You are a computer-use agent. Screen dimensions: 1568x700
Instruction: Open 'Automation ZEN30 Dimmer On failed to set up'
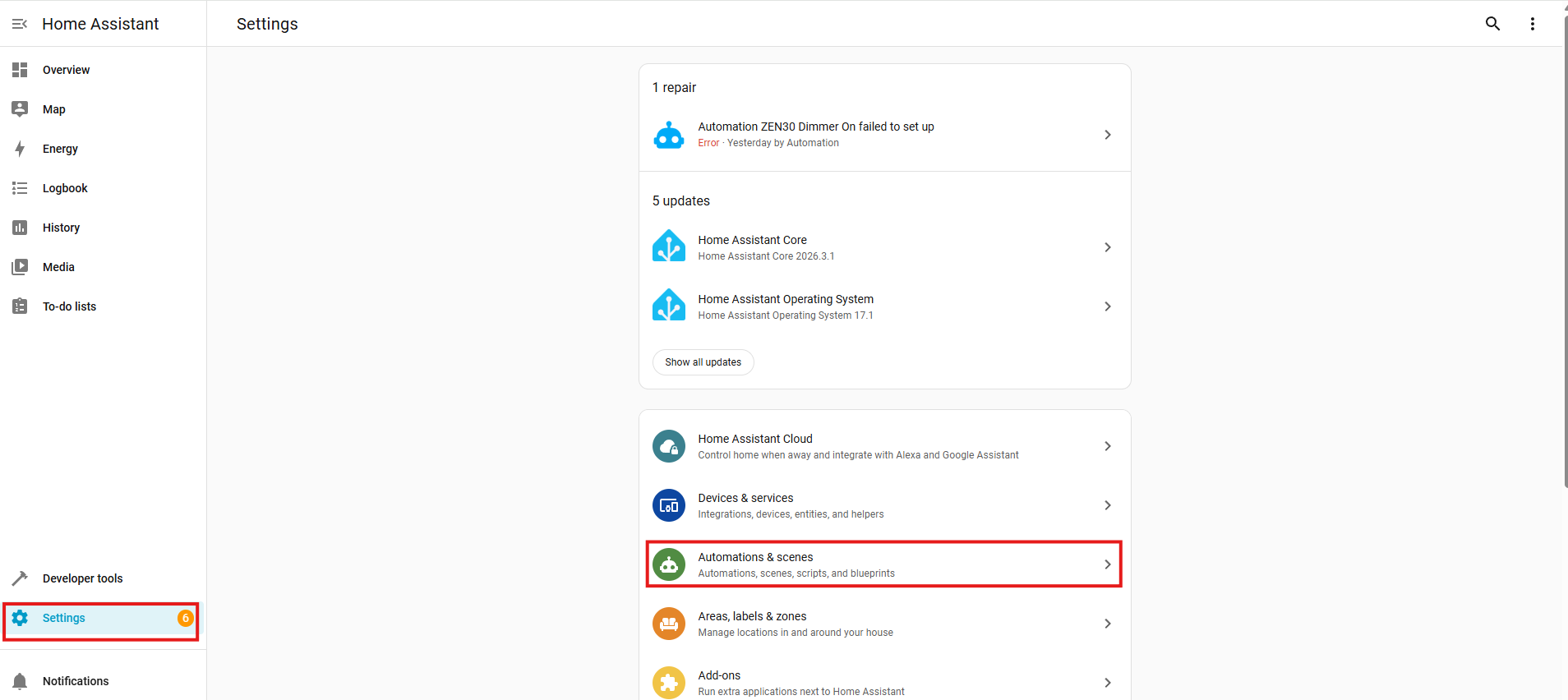(x=816, y=127)
